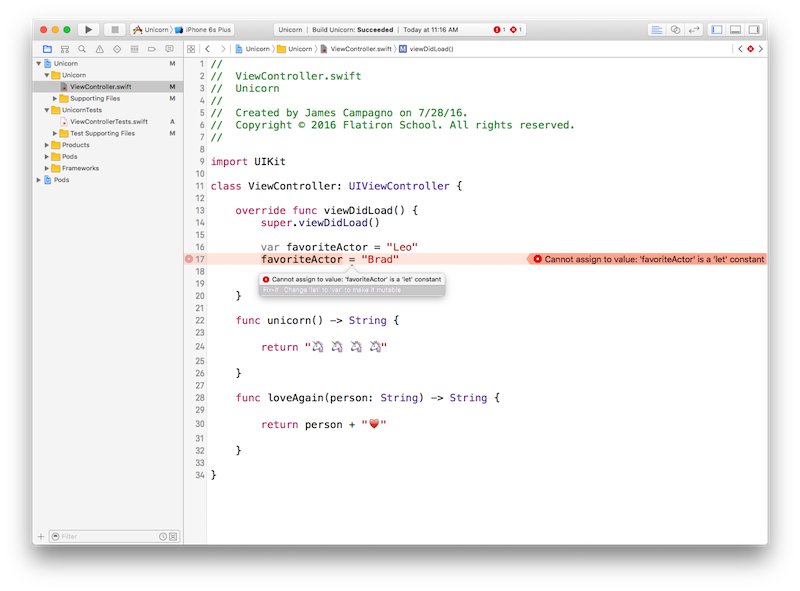Screen dimensions: 800x591
Task: Open the viewDidLoad() method list in the jump bar
Action: click(x=426, y=49)
